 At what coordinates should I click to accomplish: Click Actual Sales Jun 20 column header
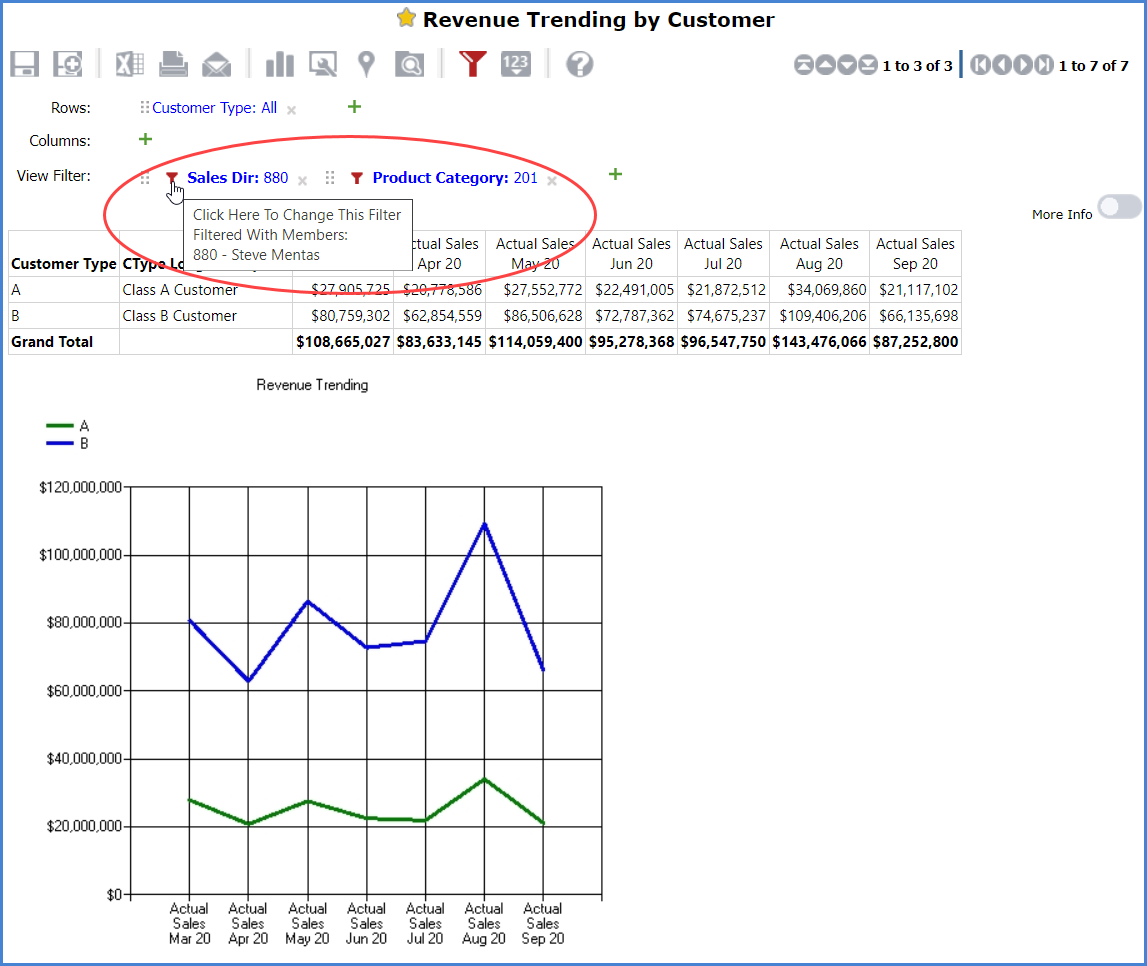click(x=631, y=254)
